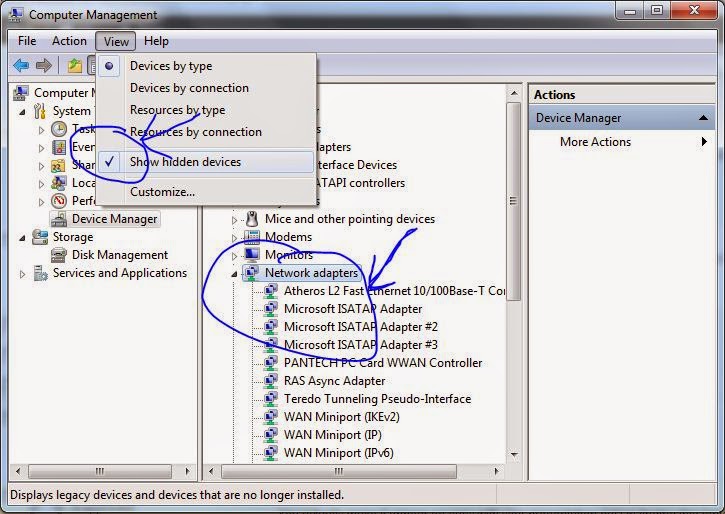Image resolution: width=725 pixels, height=514 pixels.
Task: Click the Monitors category icon
Action: pos(252,255)
